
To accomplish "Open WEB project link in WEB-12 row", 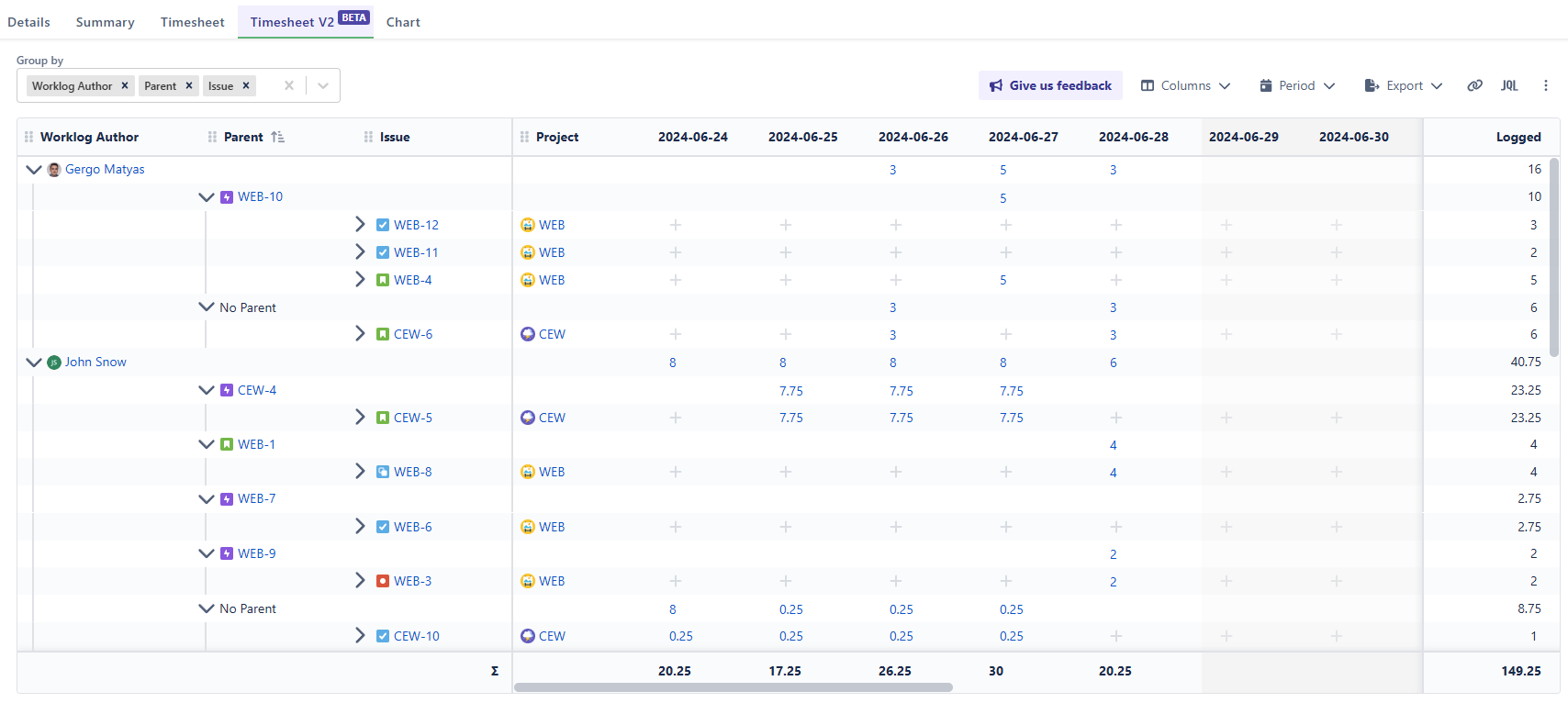I will pos(552,225).
